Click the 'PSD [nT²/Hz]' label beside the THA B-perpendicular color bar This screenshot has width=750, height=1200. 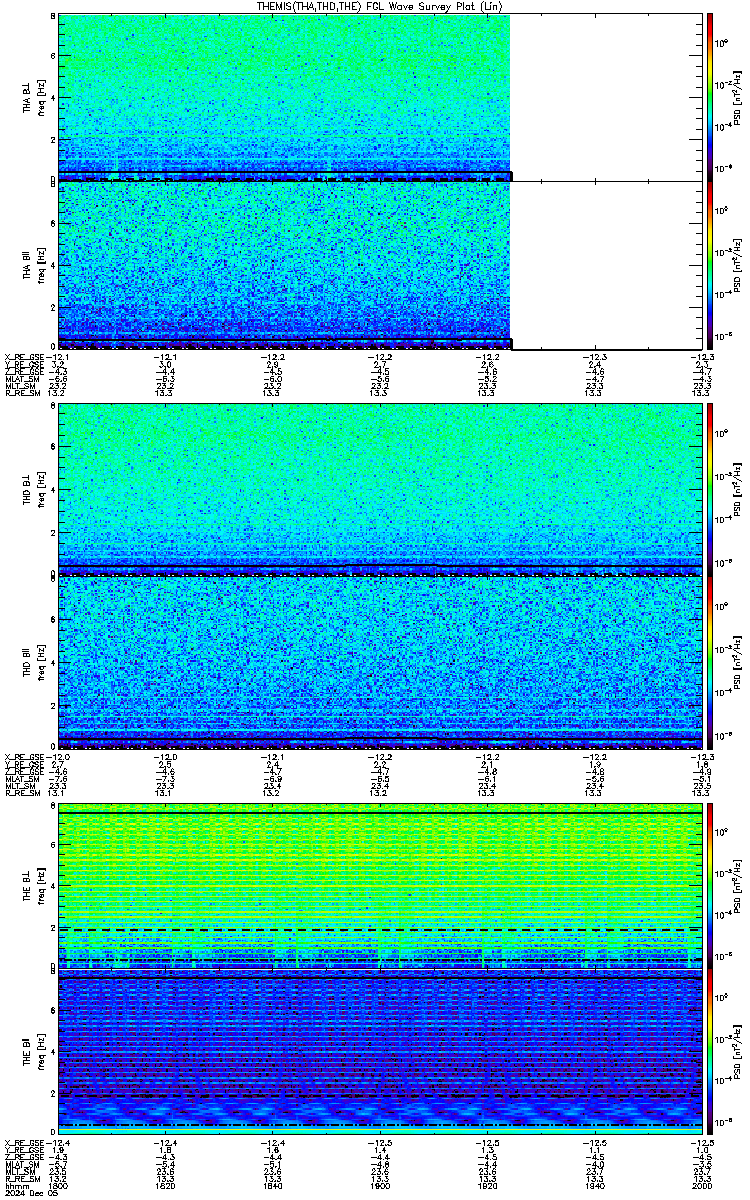click(737, 98)
